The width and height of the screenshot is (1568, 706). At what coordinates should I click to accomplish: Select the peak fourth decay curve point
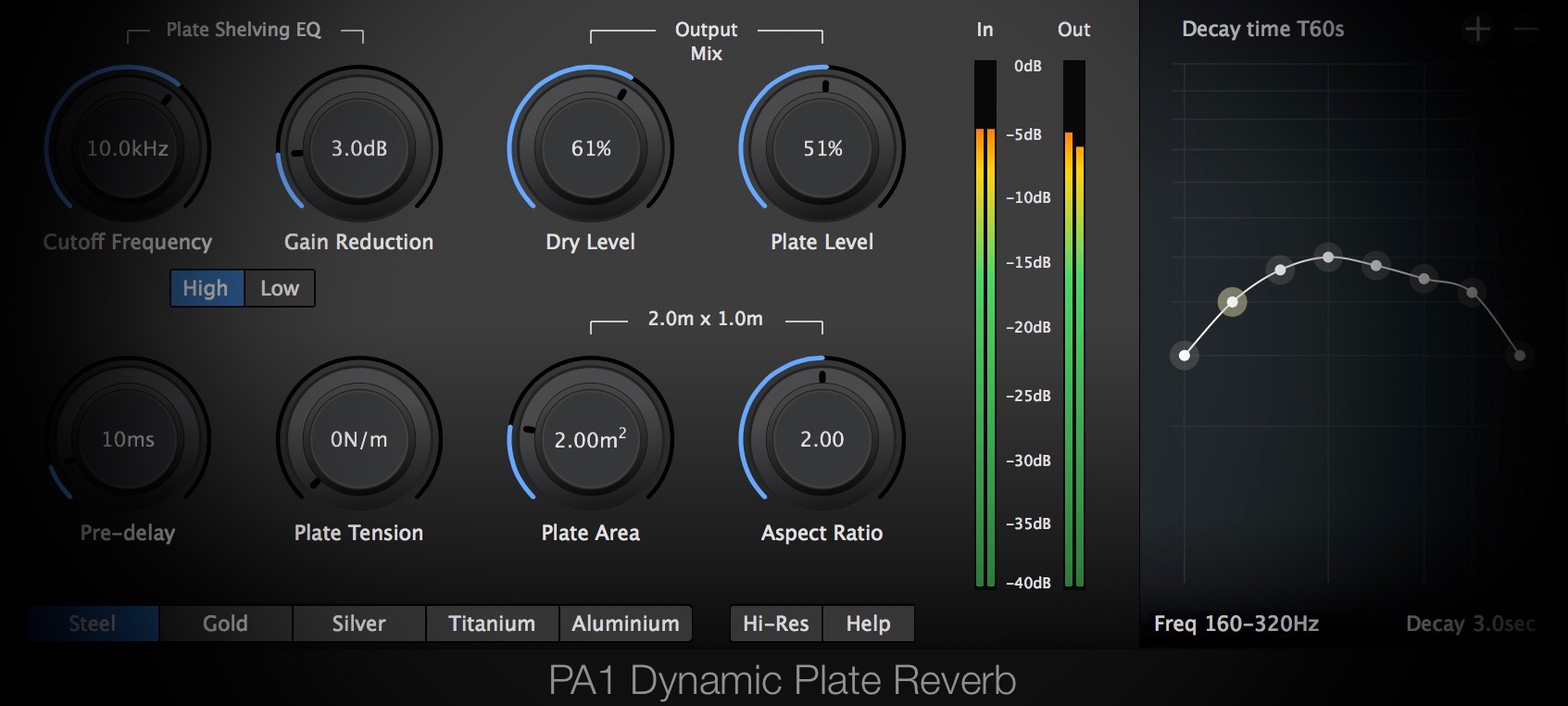tap(1328, 257)
